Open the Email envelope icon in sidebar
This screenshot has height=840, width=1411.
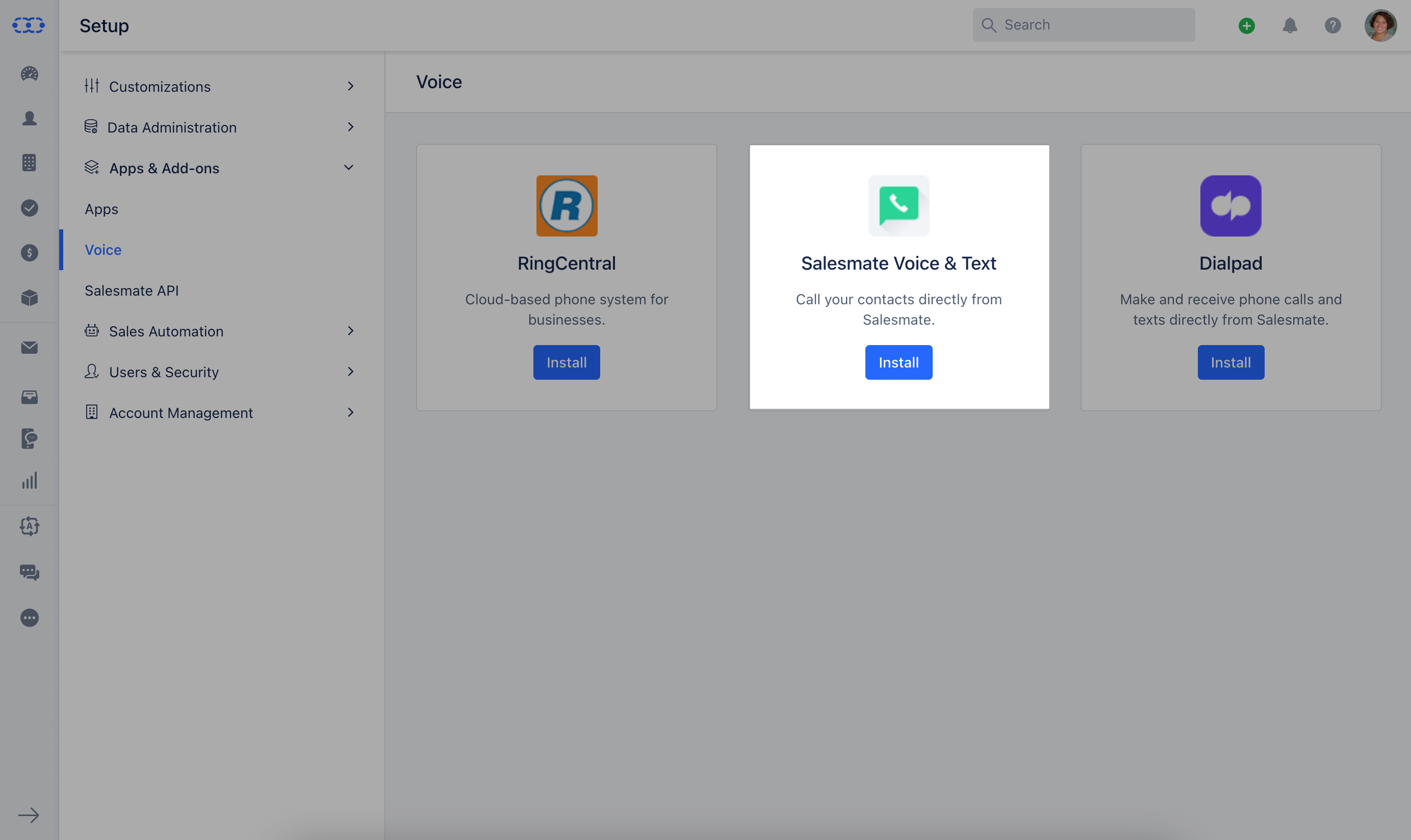(30, 347)
